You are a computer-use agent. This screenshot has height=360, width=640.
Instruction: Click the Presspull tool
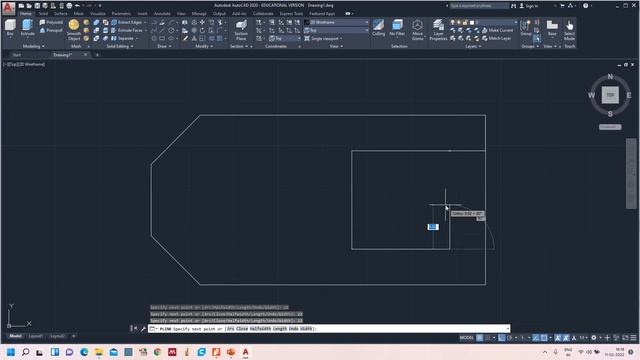51,30
